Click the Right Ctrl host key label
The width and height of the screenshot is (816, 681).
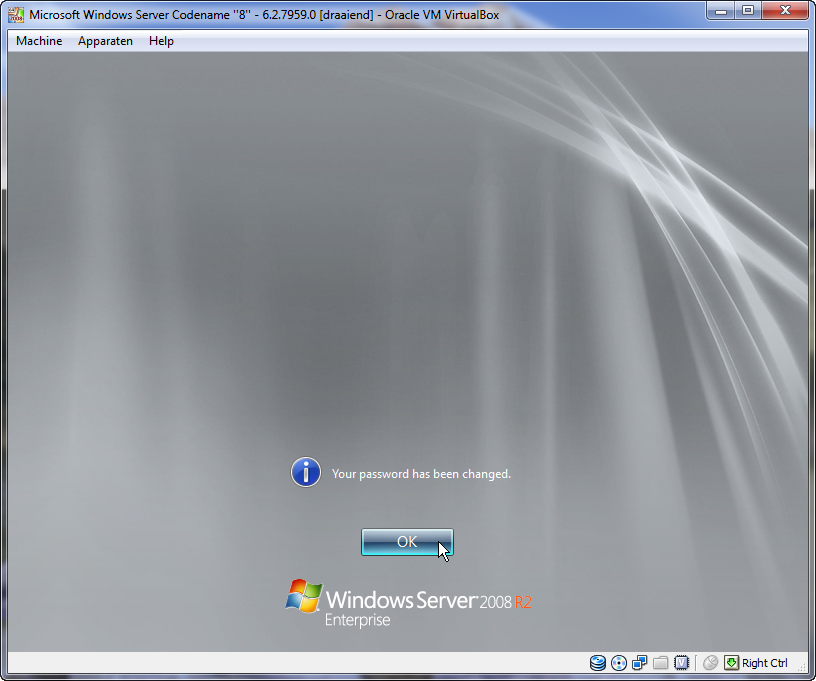pos(764,663)
